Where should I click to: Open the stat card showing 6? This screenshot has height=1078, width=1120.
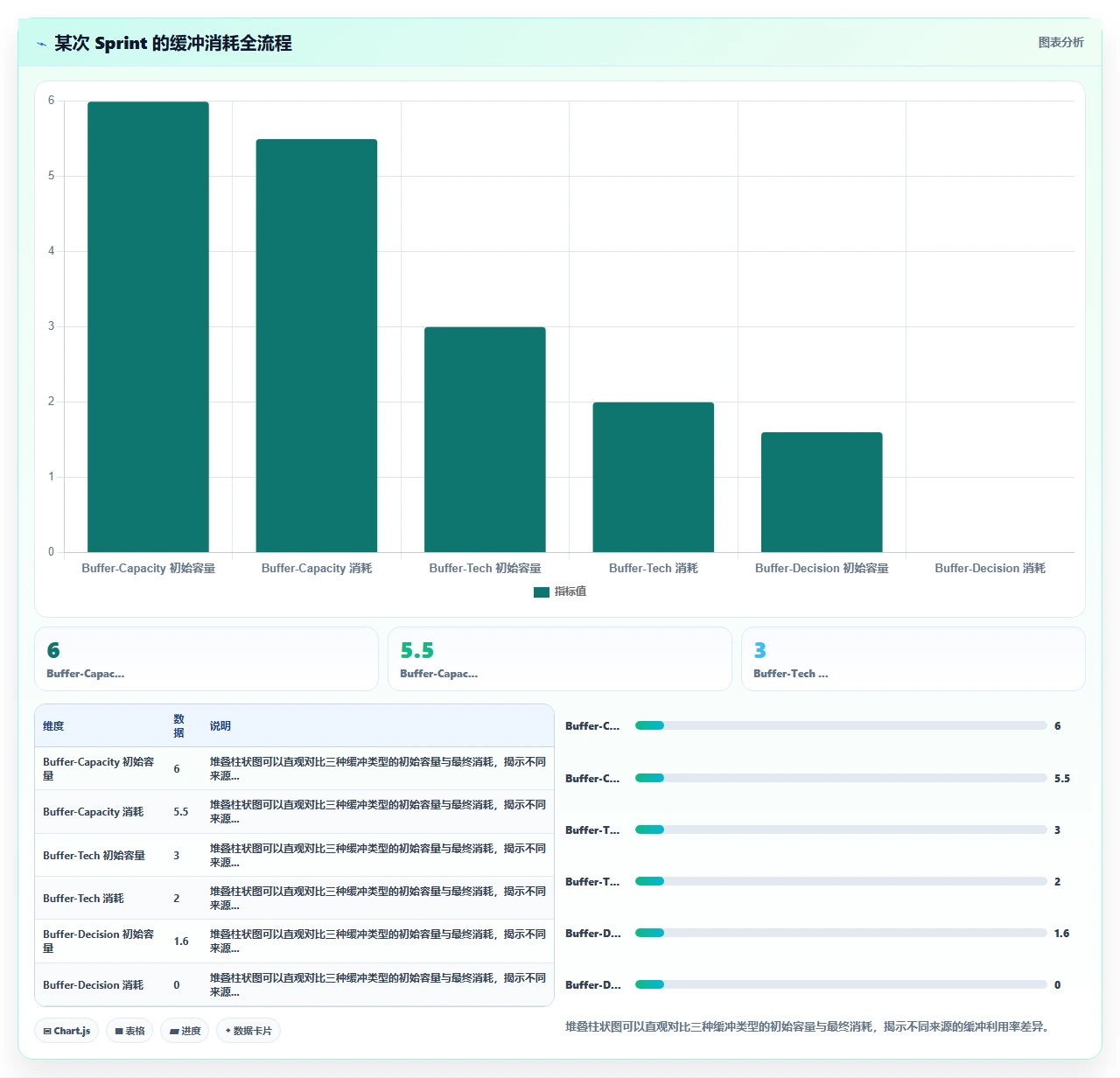click(206, 659)
